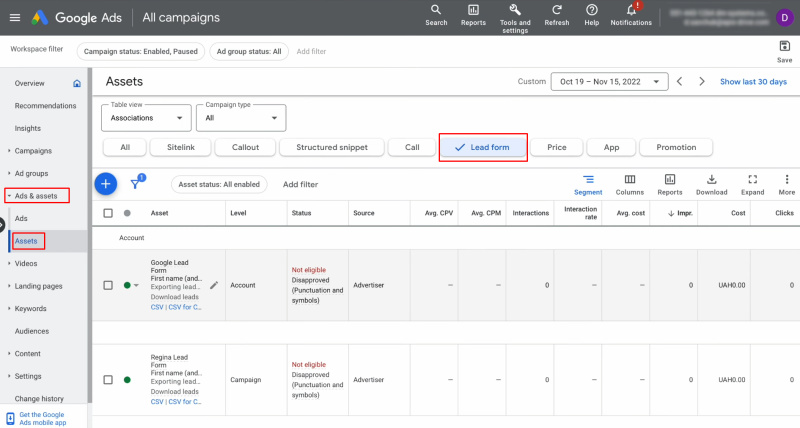Viewport: 800px width, 428px height.
Task: Open the hamburger main menu
Action: [15, 17]
